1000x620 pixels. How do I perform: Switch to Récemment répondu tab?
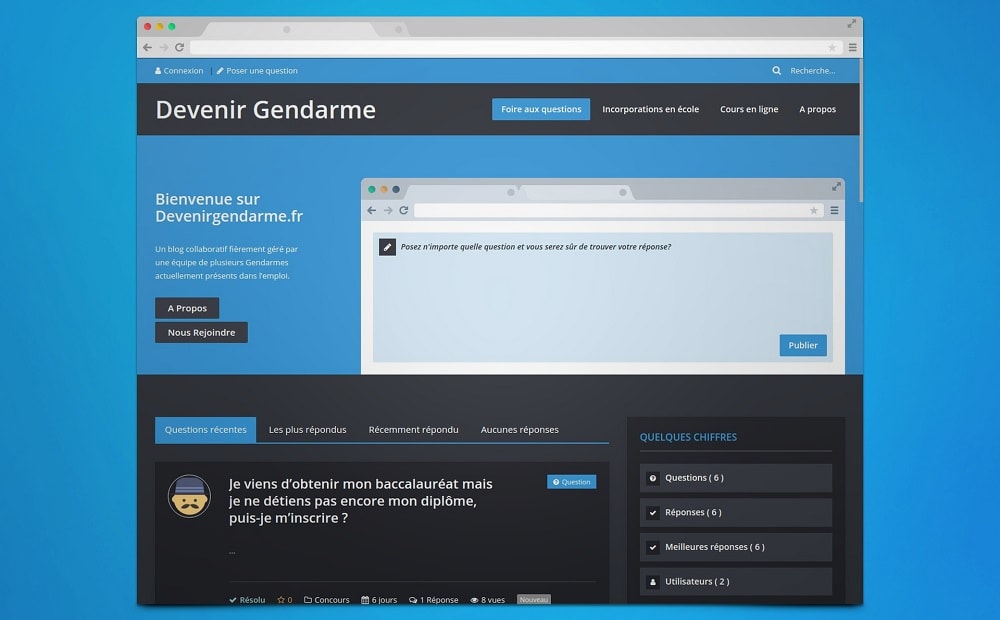click(x=413, y=429)
